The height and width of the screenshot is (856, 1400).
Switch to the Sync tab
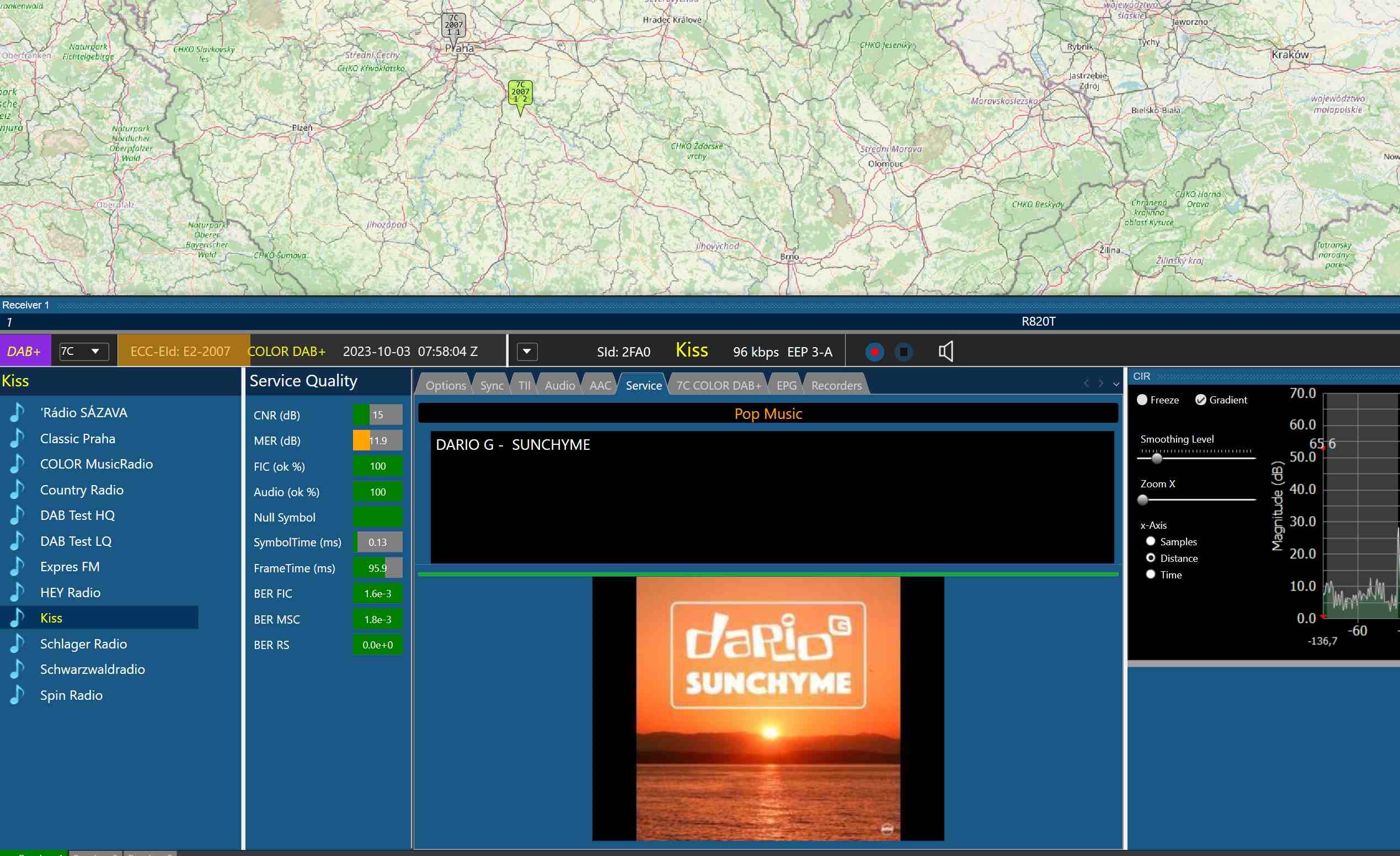491,385
